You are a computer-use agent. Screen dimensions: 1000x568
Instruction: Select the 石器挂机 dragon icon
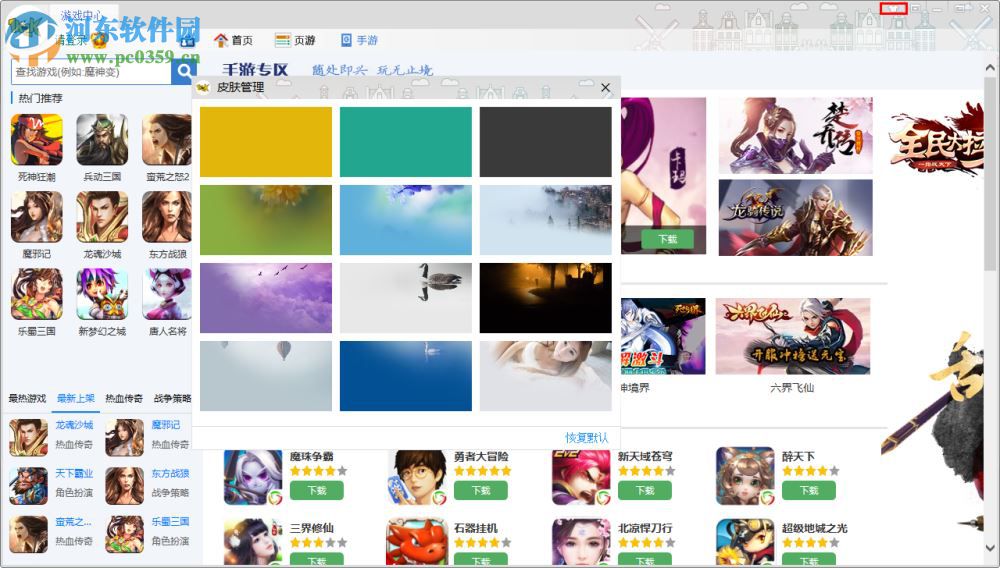point(416,543)
